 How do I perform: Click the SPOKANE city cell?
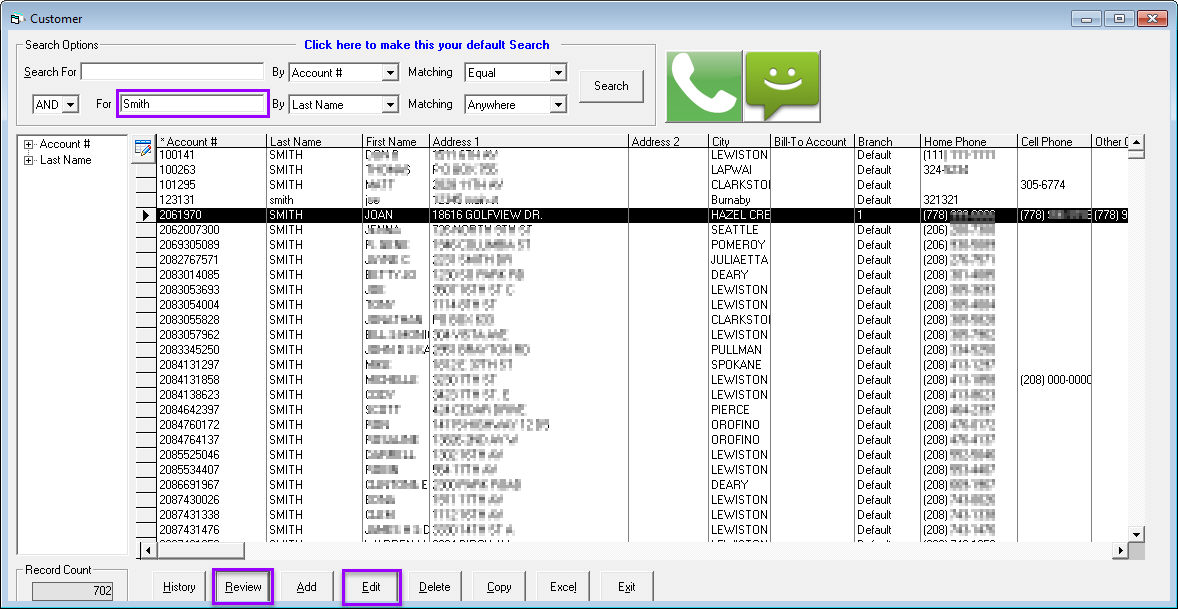tap(739, 365)
